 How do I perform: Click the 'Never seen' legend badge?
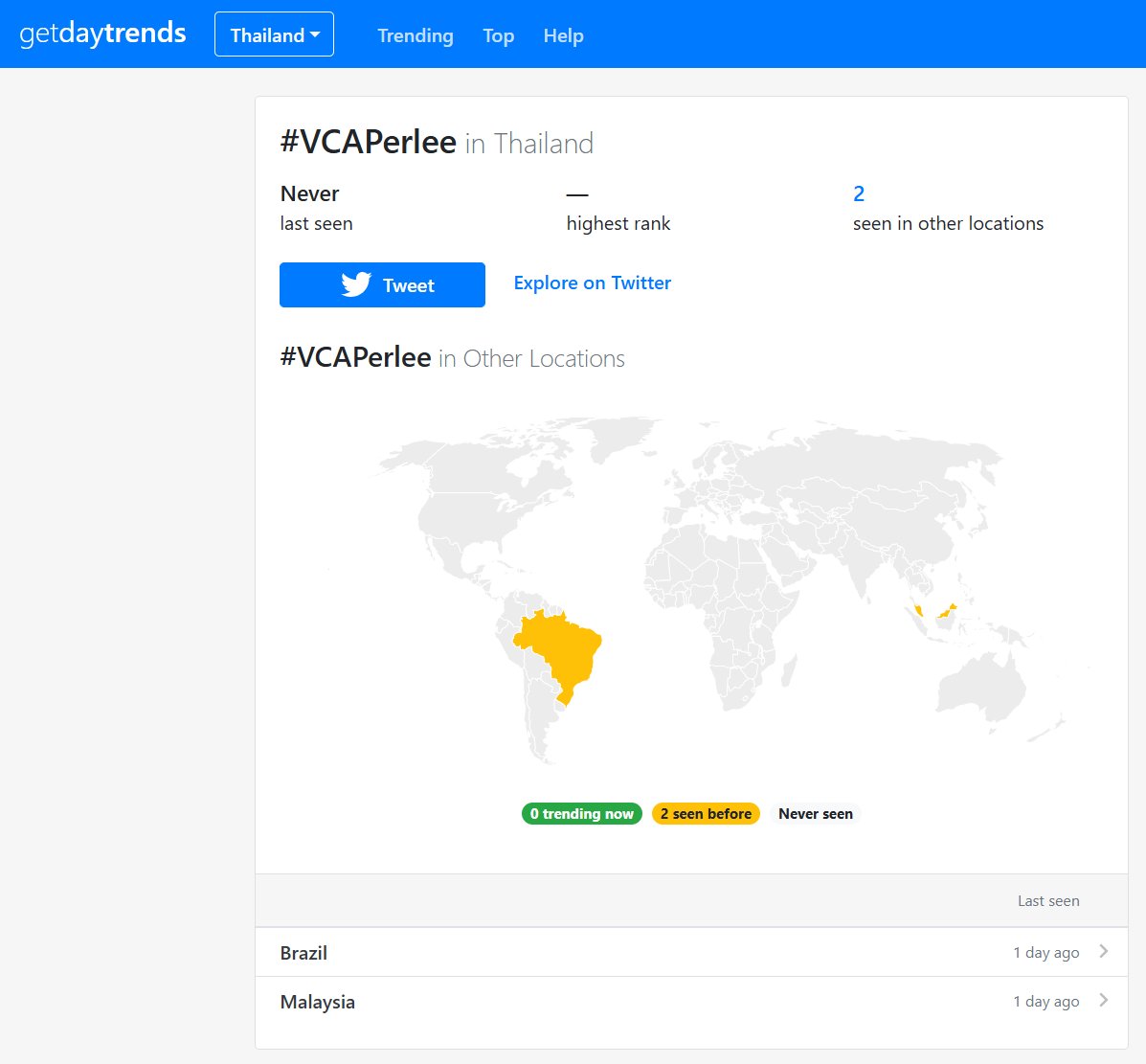click(816, 813)
